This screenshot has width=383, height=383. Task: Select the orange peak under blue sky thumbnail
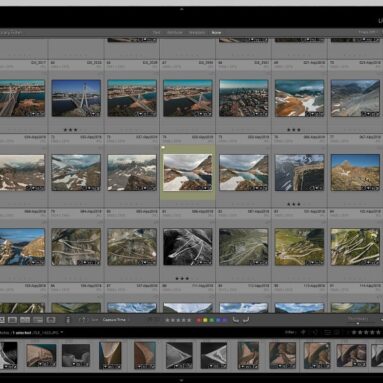355,172
